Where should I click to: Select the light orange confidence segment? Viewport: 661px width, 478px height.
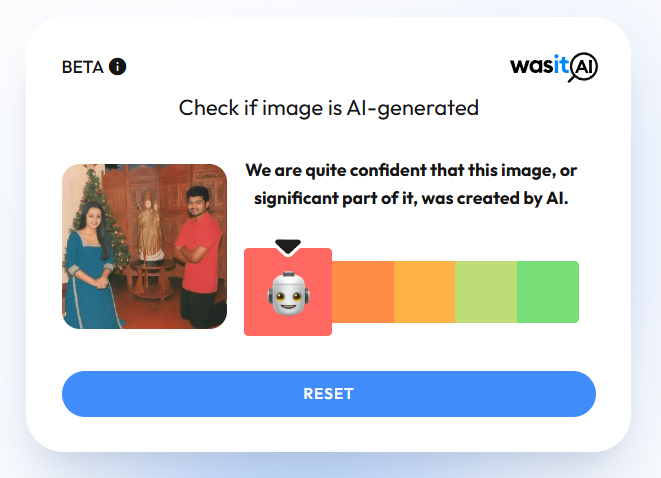pos(425,292)
